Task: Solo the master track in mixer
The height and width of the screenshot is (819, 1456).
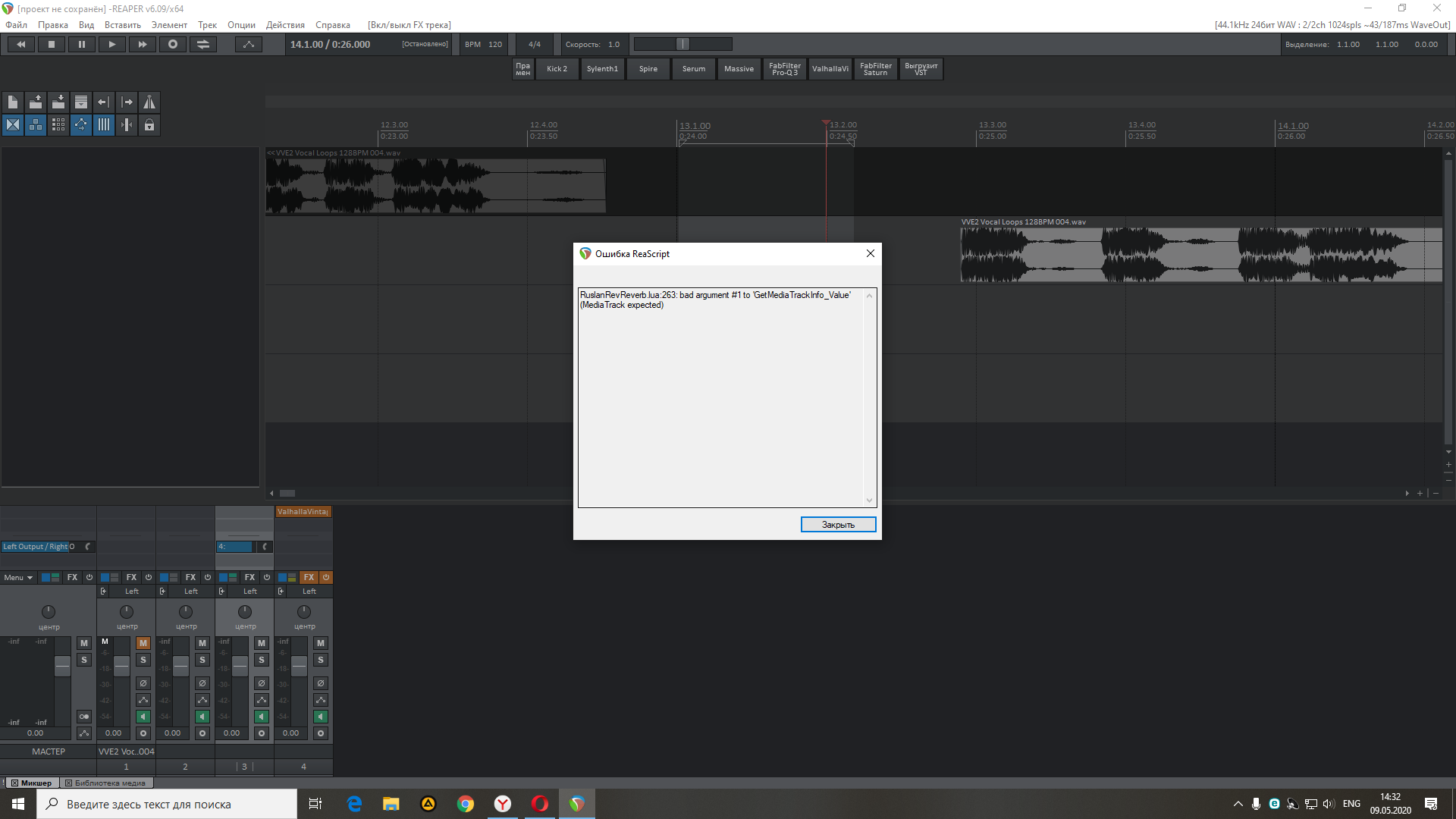Action: tap(84, 661)
